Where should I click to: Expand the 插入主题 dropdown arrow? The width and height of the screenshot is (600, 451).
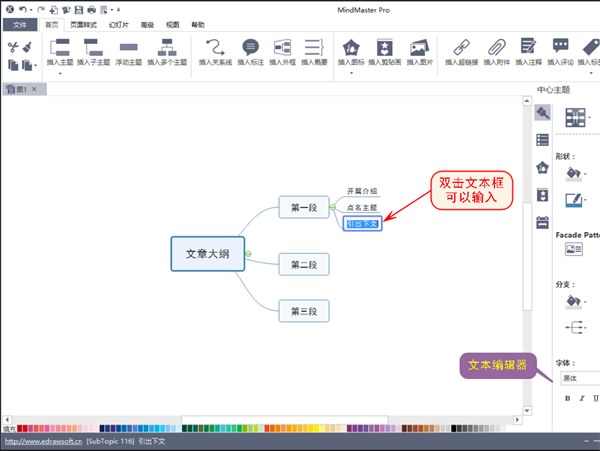coord(60,73)
